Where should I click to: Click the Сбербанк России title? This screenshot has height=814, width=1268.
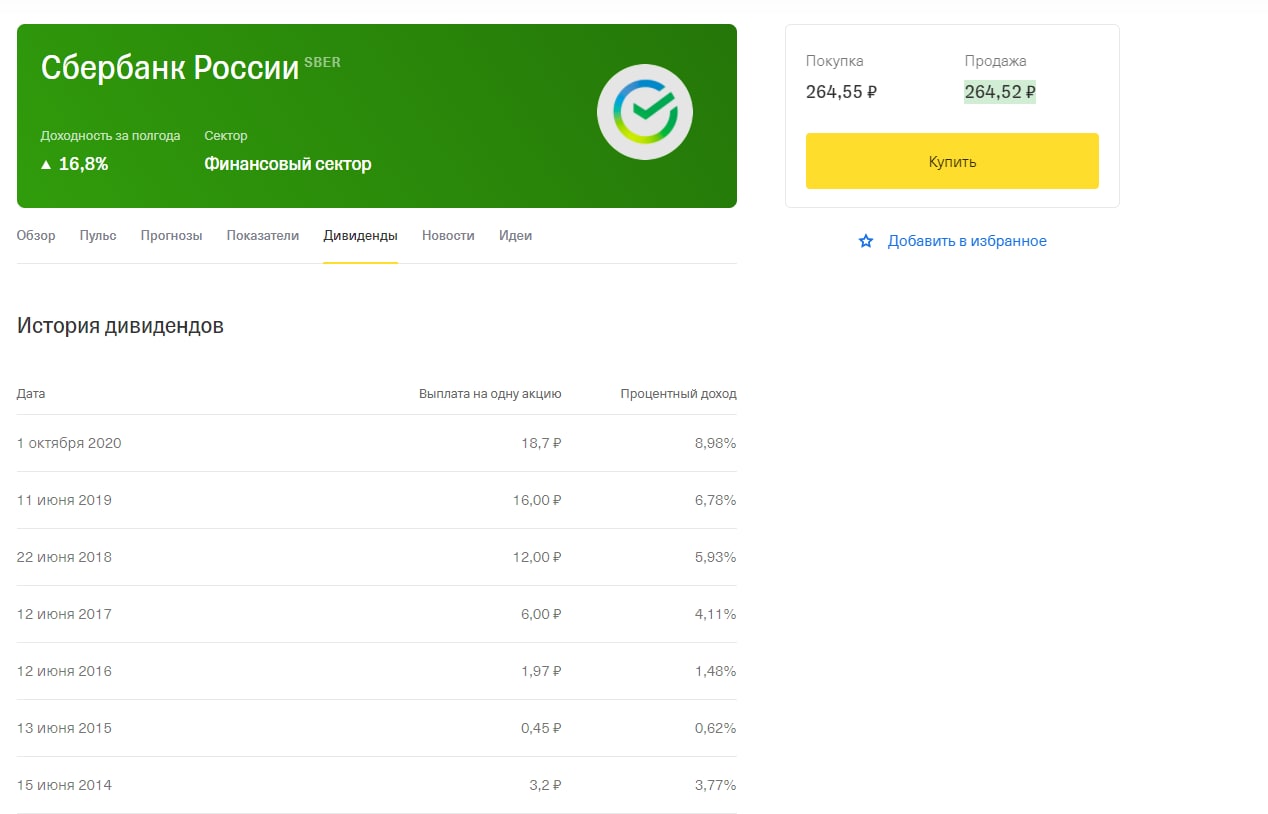coord(170,68)
